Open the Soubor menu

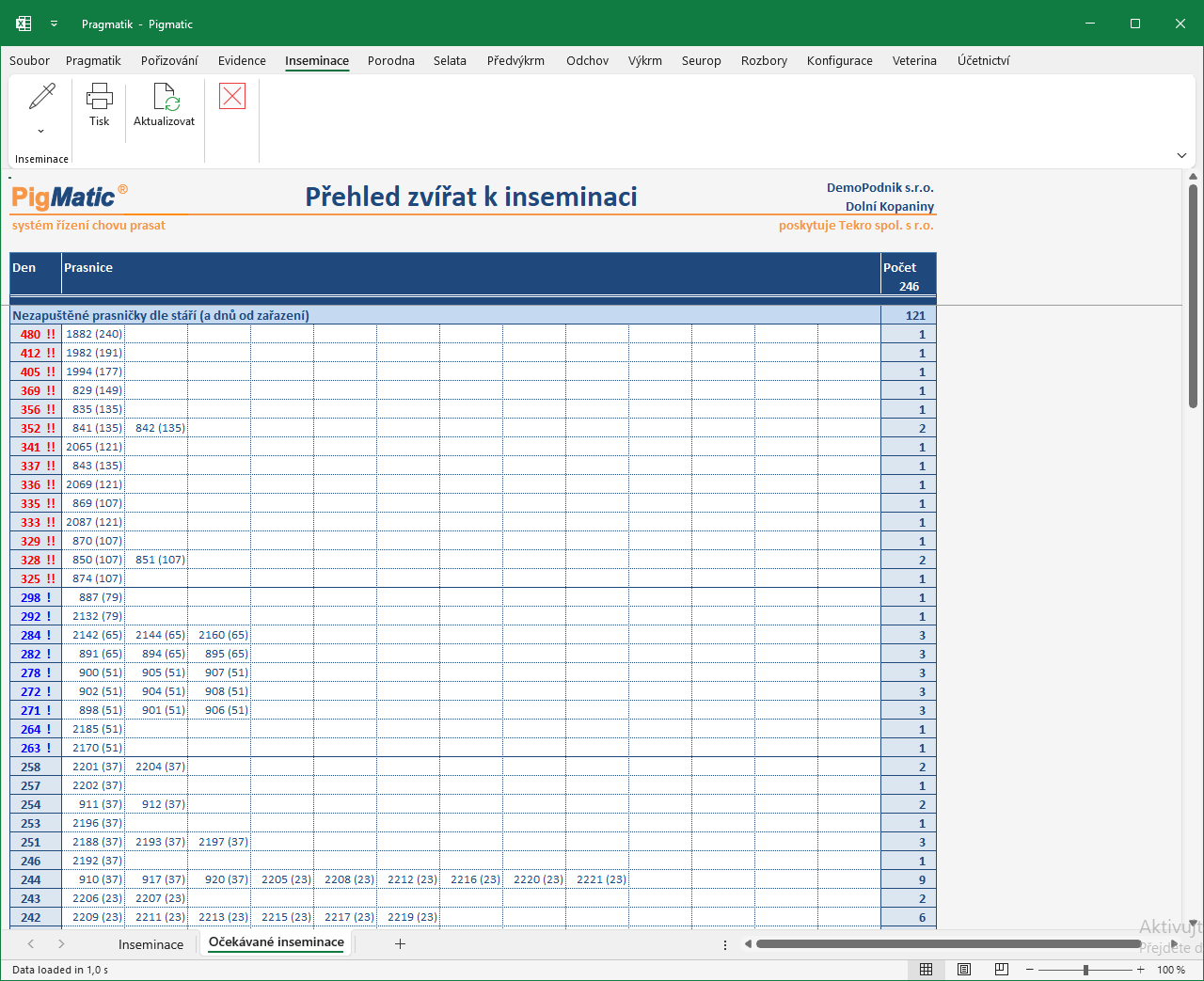(29, 60)
